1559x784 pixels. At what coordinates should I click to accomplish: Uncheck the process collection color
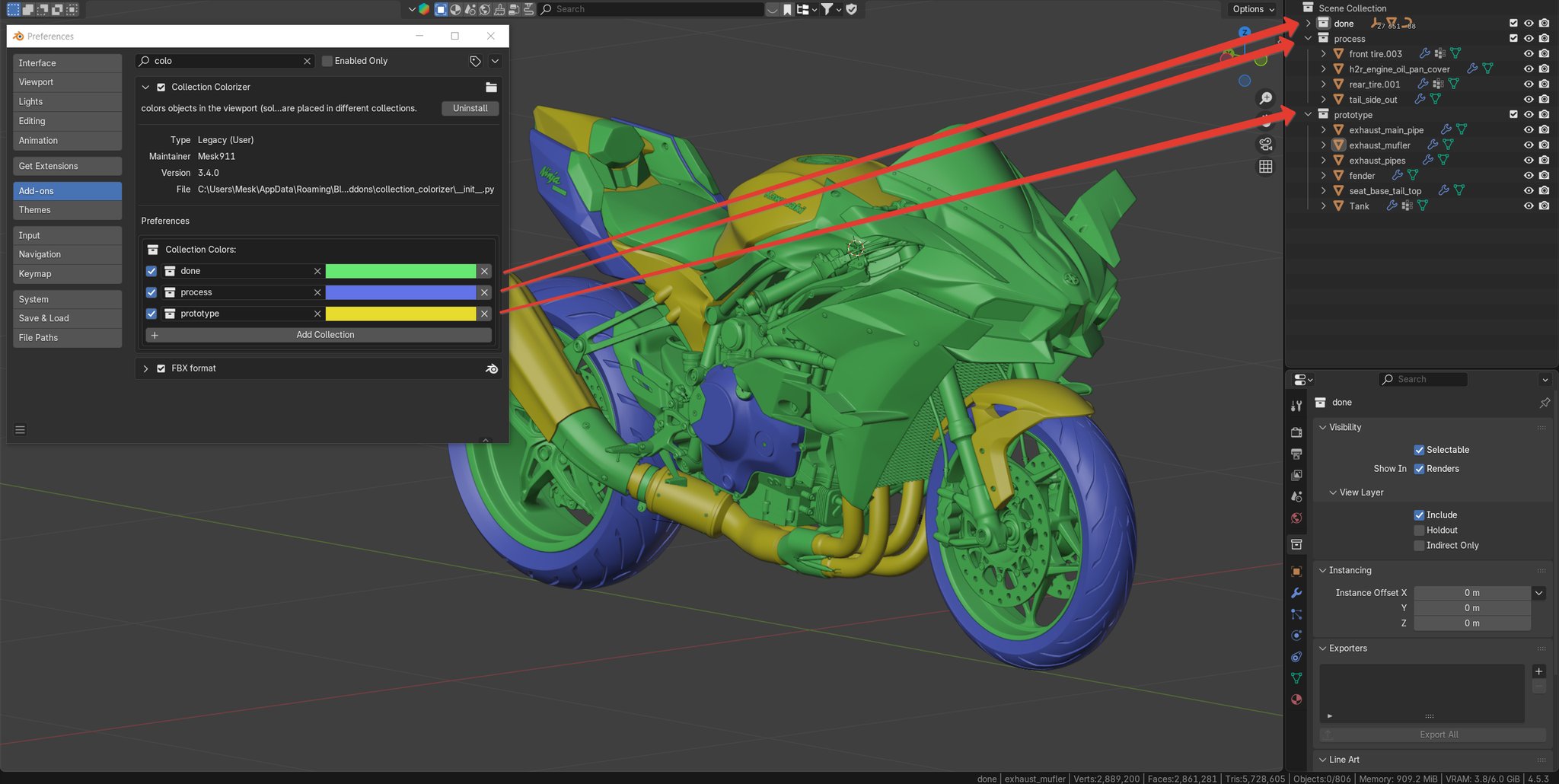pos(151,292)
